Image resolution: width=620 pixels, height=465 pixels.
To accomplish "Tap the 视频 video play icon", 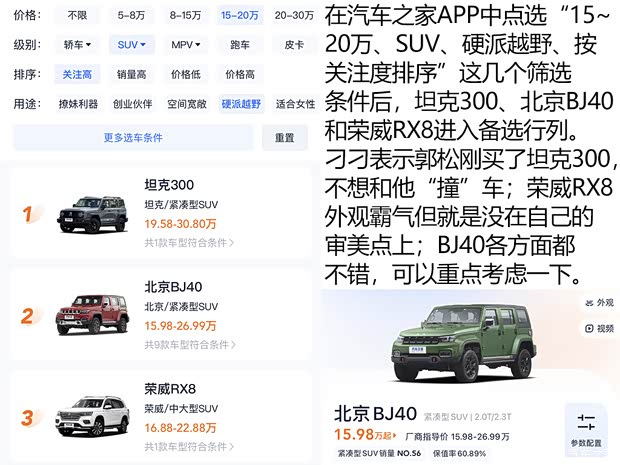I will [x=589, y=328].
